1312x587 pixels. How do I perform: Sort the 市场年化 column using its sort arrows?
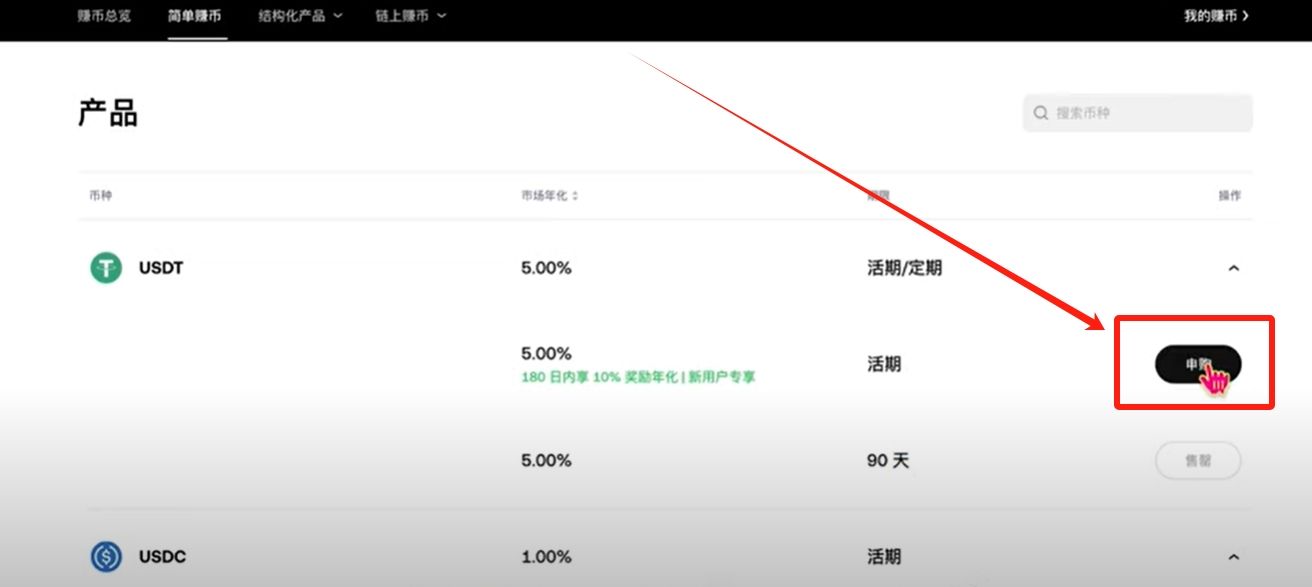(x=575, y=195)
